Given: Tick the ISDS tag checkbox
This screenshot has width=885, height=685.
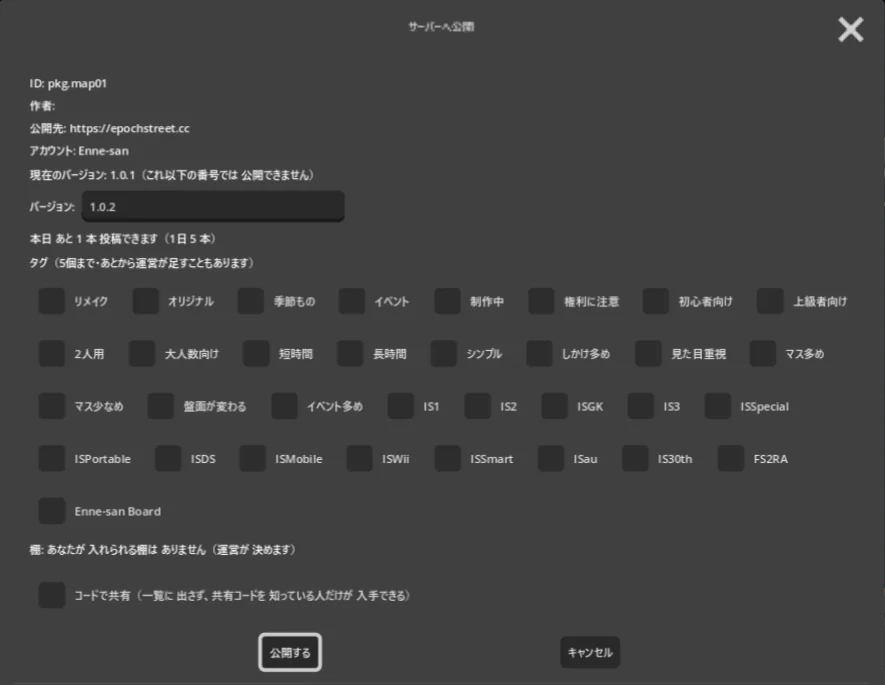Looking at the screenshot, I should (x=168, y=459).
